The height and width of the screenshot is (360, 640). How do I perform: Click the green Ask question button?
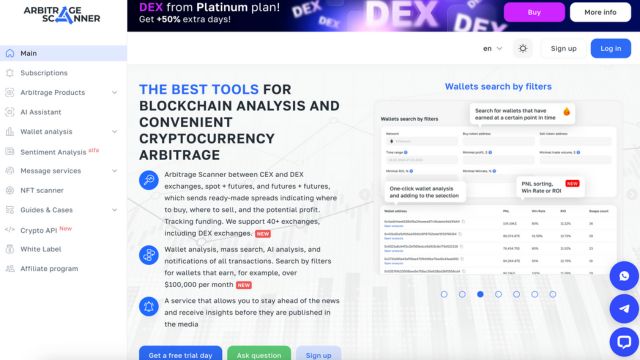[259, 354]
